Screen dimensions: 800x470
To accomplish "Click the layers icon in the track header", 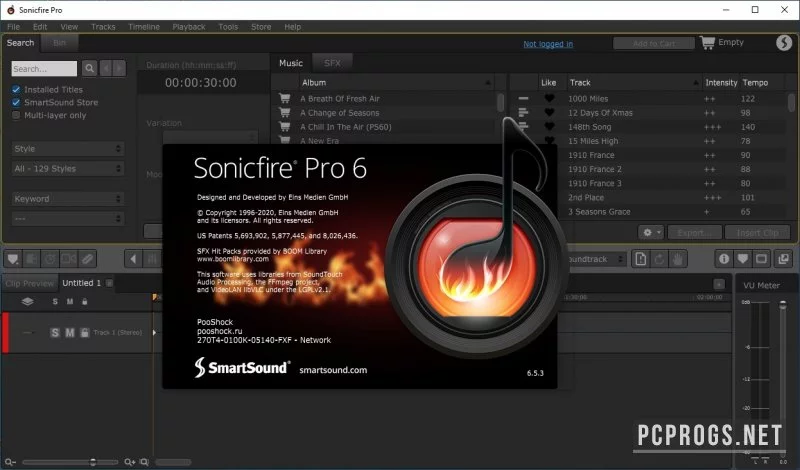I will [x=28, y=302].
